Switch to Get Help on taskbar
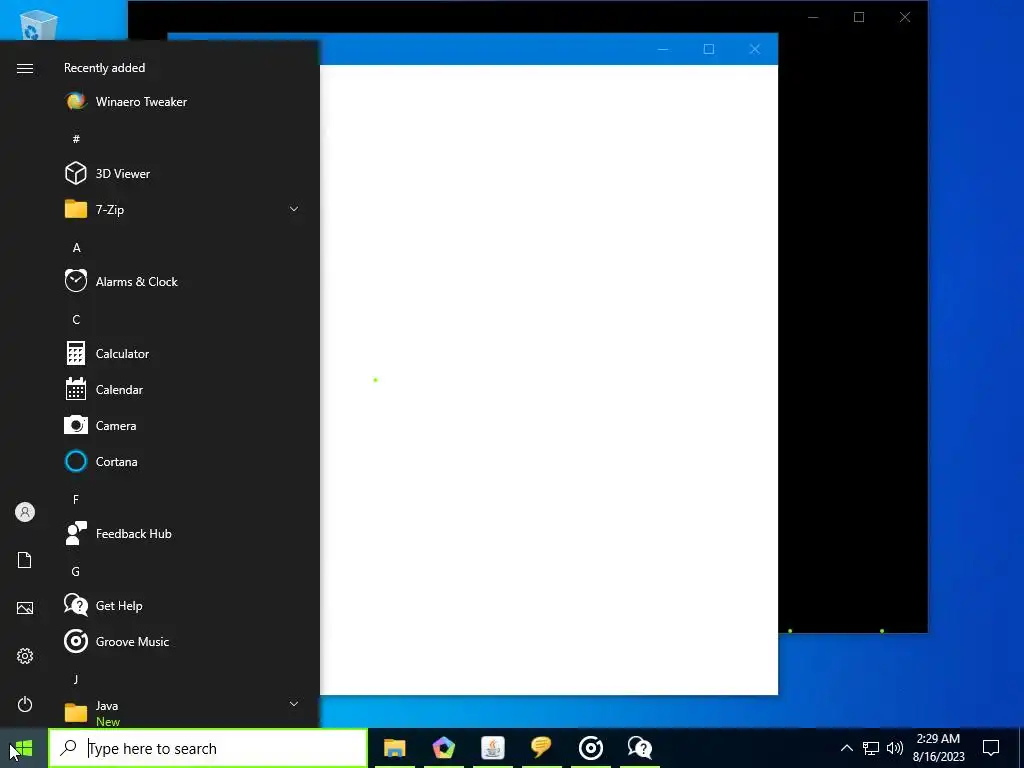The image size is (1024, 768). tap(639, 748)
